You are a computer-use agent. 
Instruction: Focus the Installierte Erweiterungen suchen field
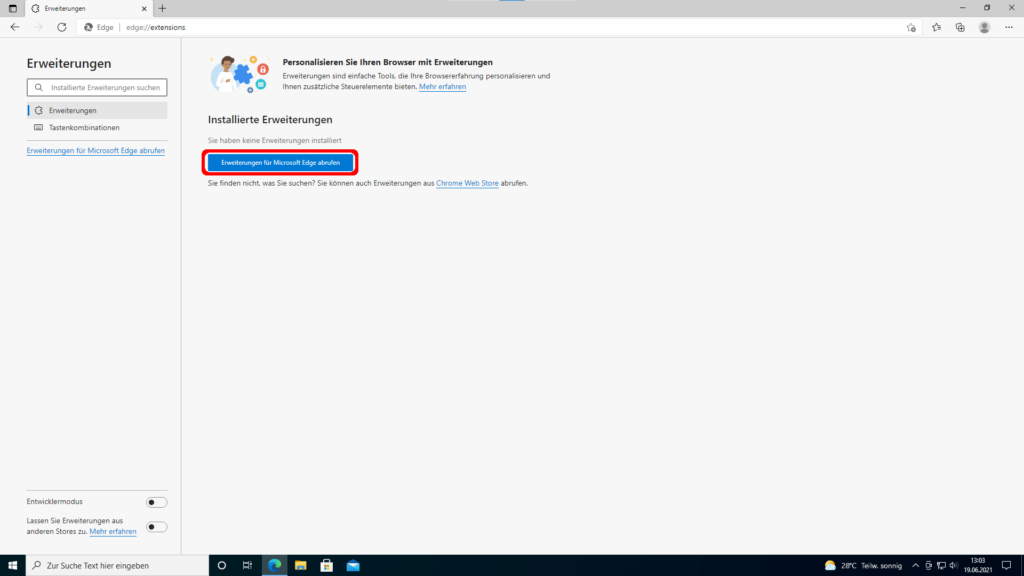click(x=97, y=88)
